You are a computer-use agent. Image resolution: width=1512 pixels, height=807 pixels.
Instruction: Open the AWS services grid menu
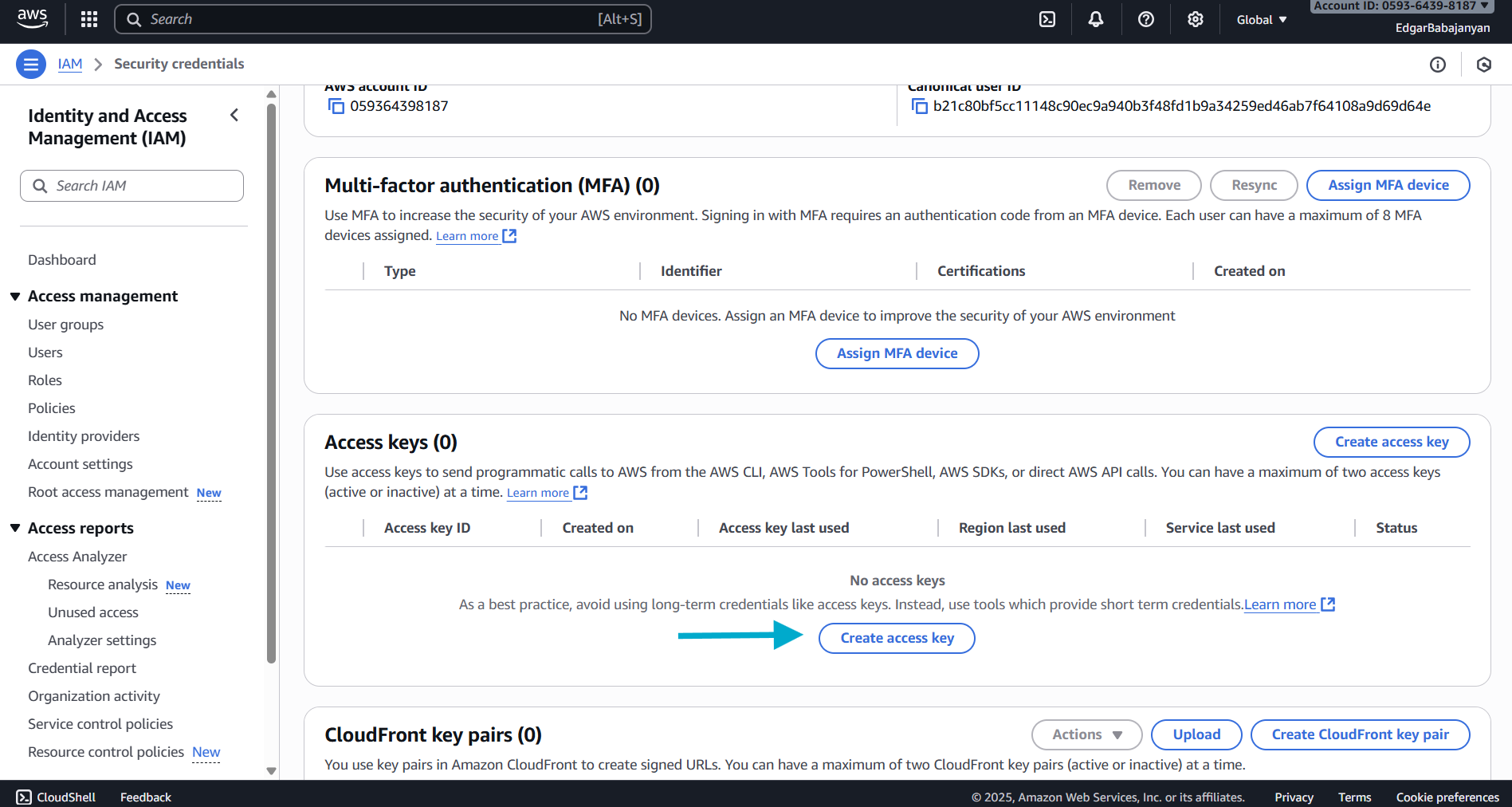point(88,18)
